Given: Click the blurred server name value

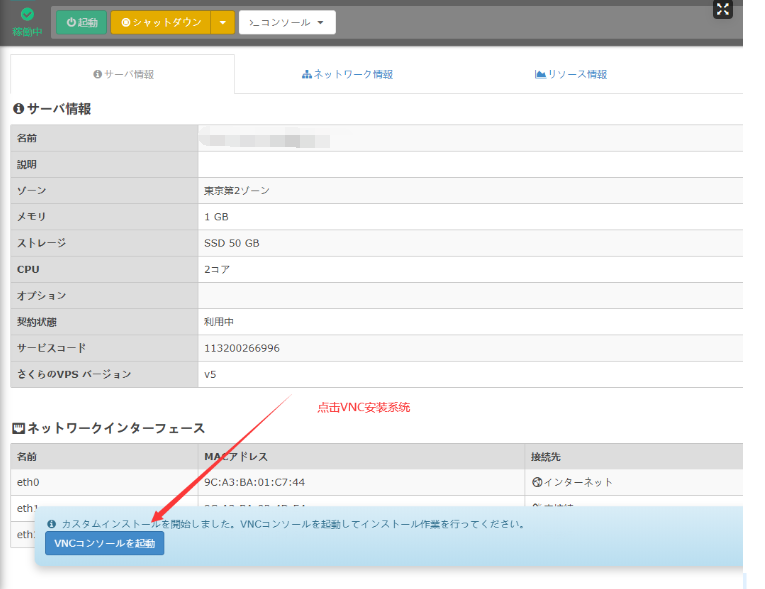Looking at the screenshot, I should 266,138.
